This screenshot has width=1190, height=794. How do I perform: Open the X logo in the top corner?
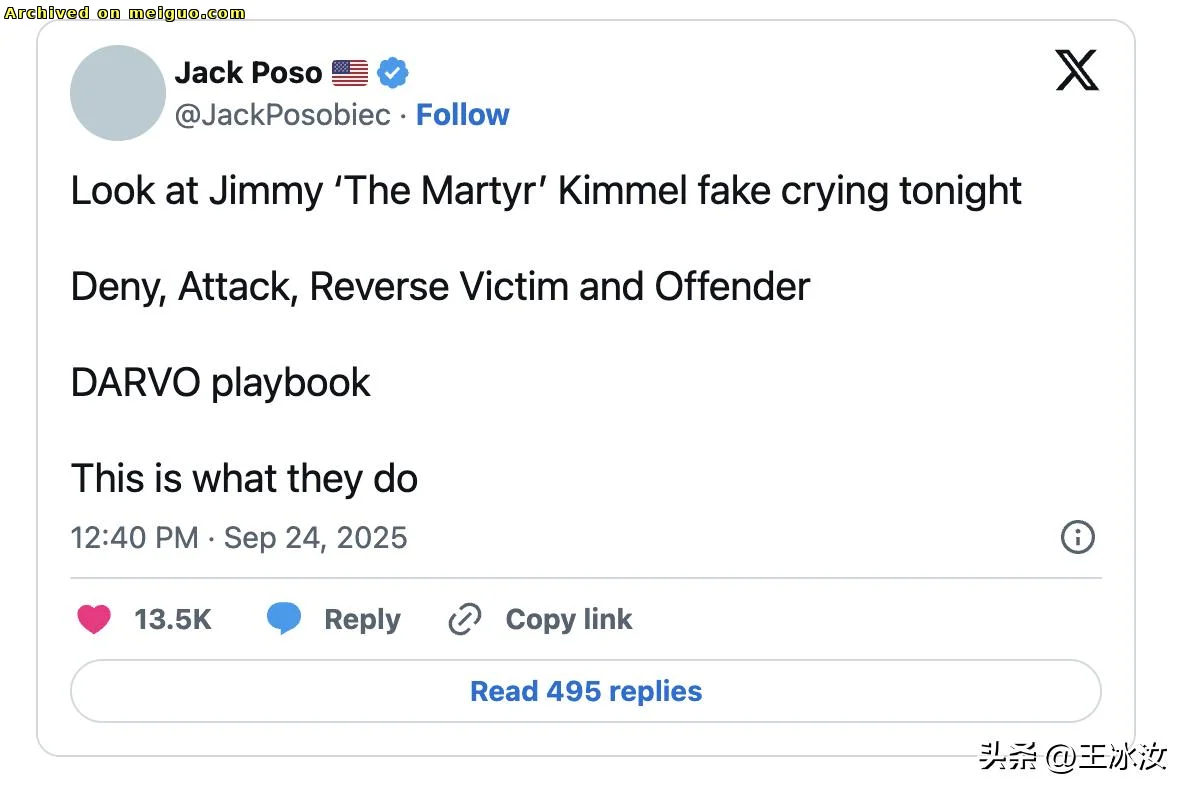point(1077,71)
